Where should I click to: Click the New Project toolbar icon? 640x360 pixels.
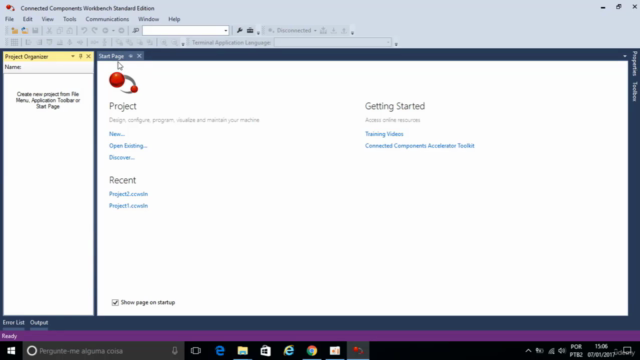15,31
